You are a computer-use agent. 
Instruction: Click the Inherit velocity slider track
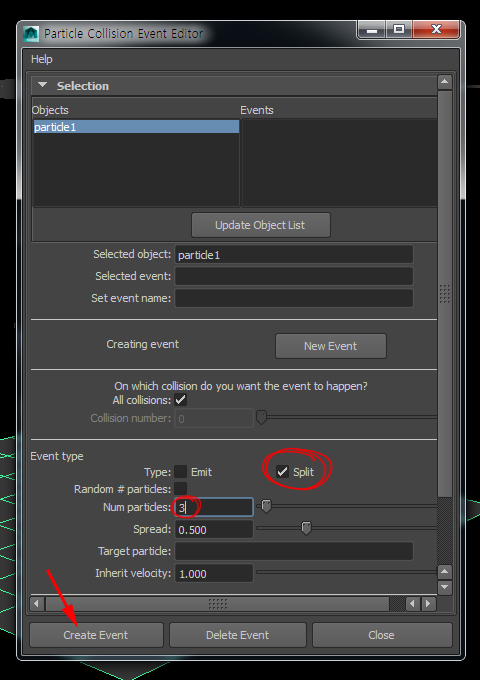(x=347, y=572)
